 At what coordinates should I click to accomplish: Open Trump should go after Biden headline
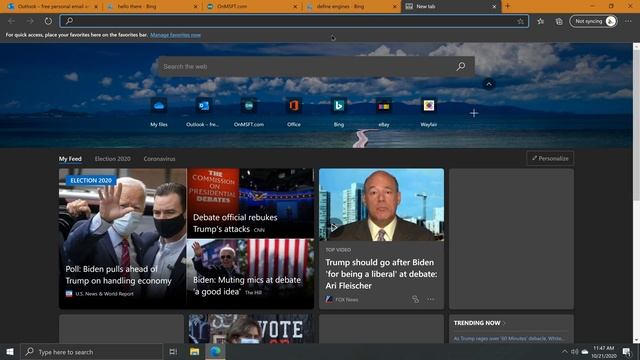point(381,274)
